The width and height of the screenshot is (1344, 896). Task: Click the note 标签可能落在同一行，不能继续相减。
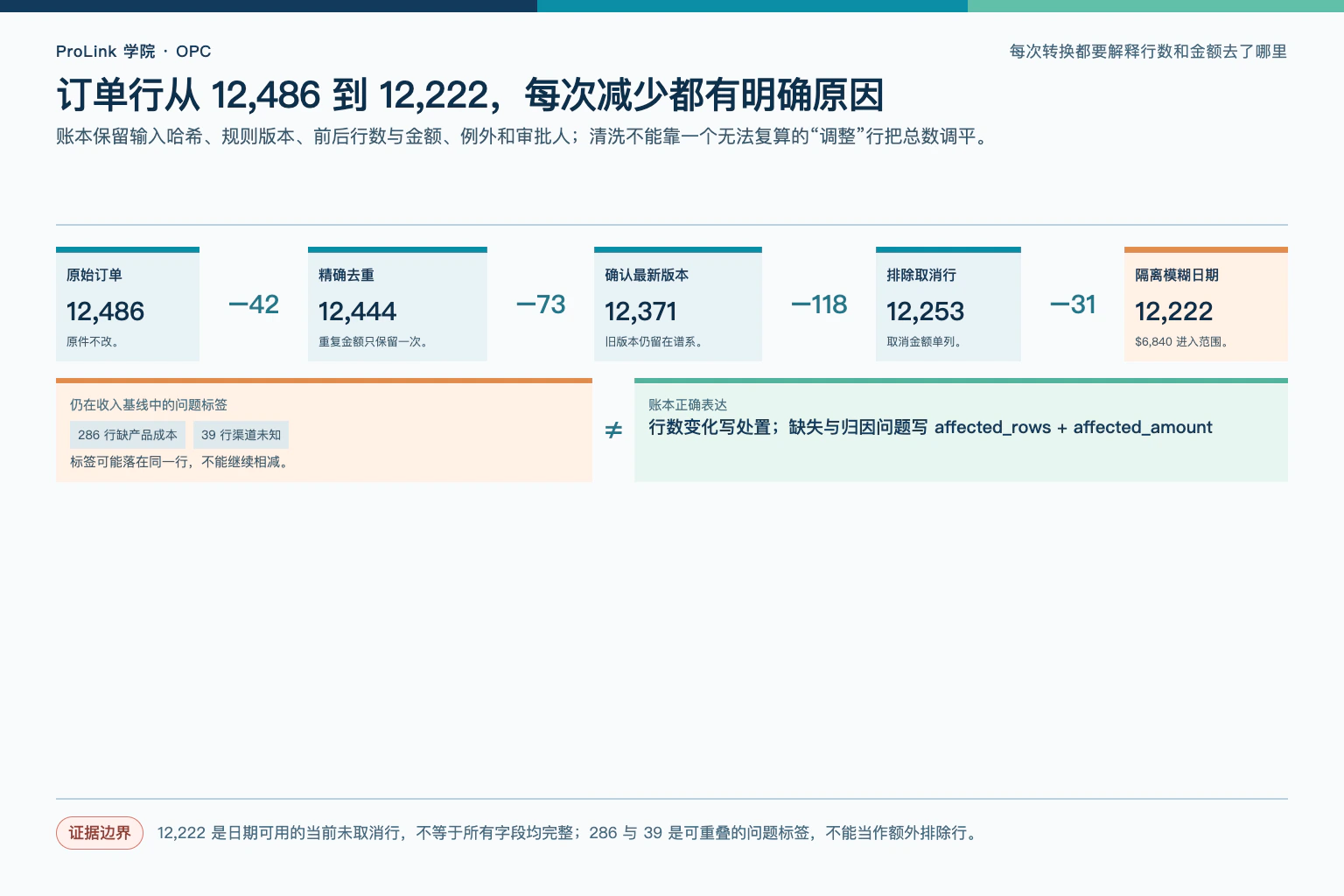point(180,462)
